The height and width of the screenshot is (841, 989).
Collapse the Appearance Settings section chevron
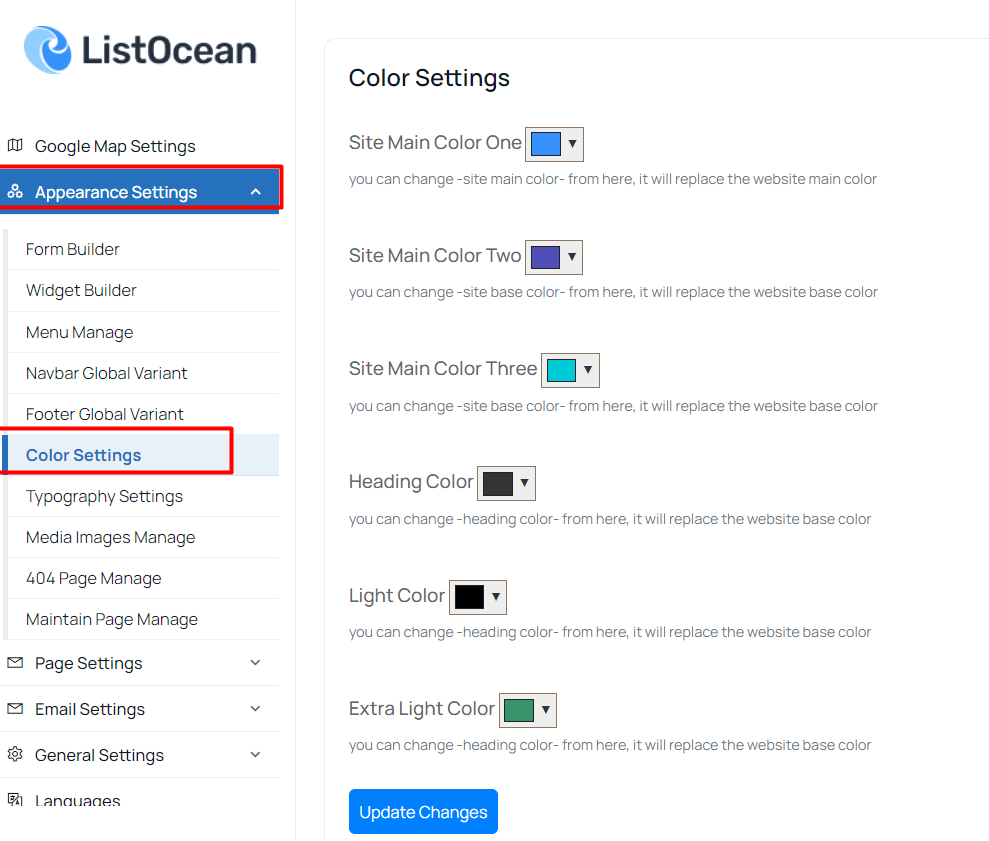click(255, 192)
